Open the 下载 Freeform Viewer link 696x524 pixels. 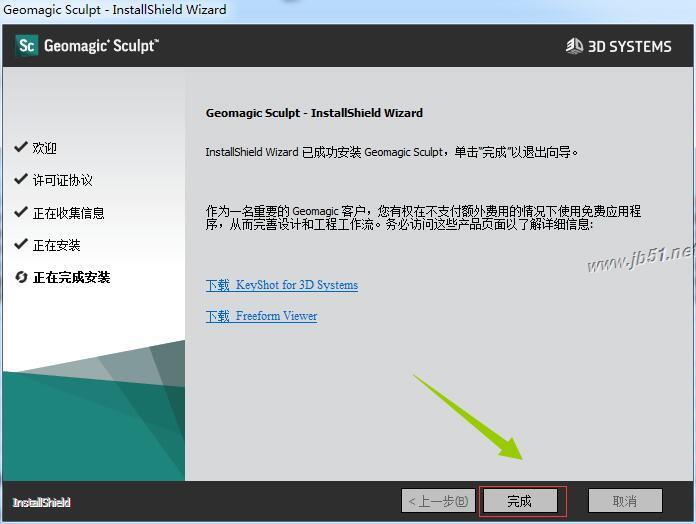[261, 316]
